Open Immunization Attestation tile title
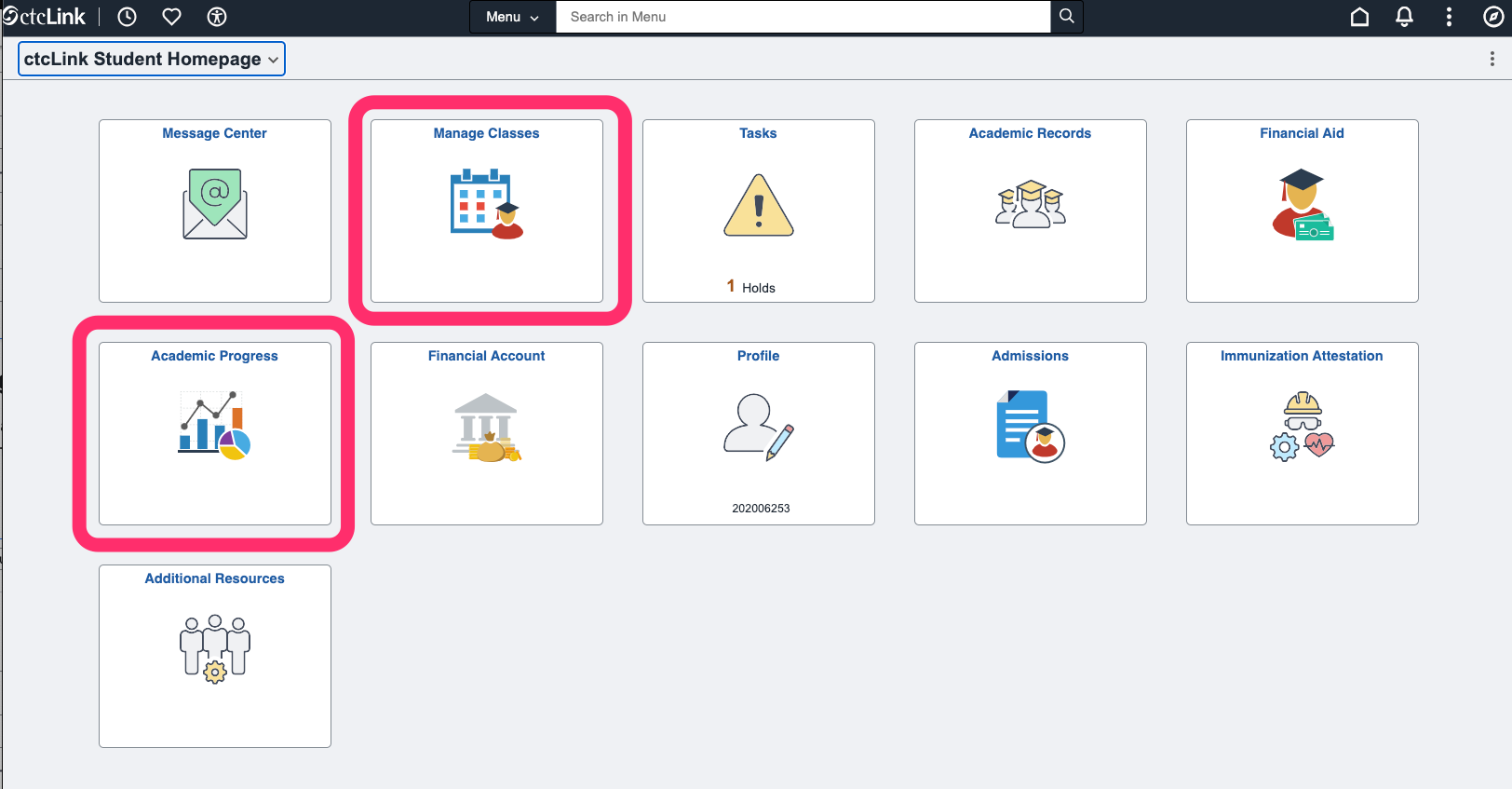Viewport: 1512px width, 789px height. [1303, 356]
